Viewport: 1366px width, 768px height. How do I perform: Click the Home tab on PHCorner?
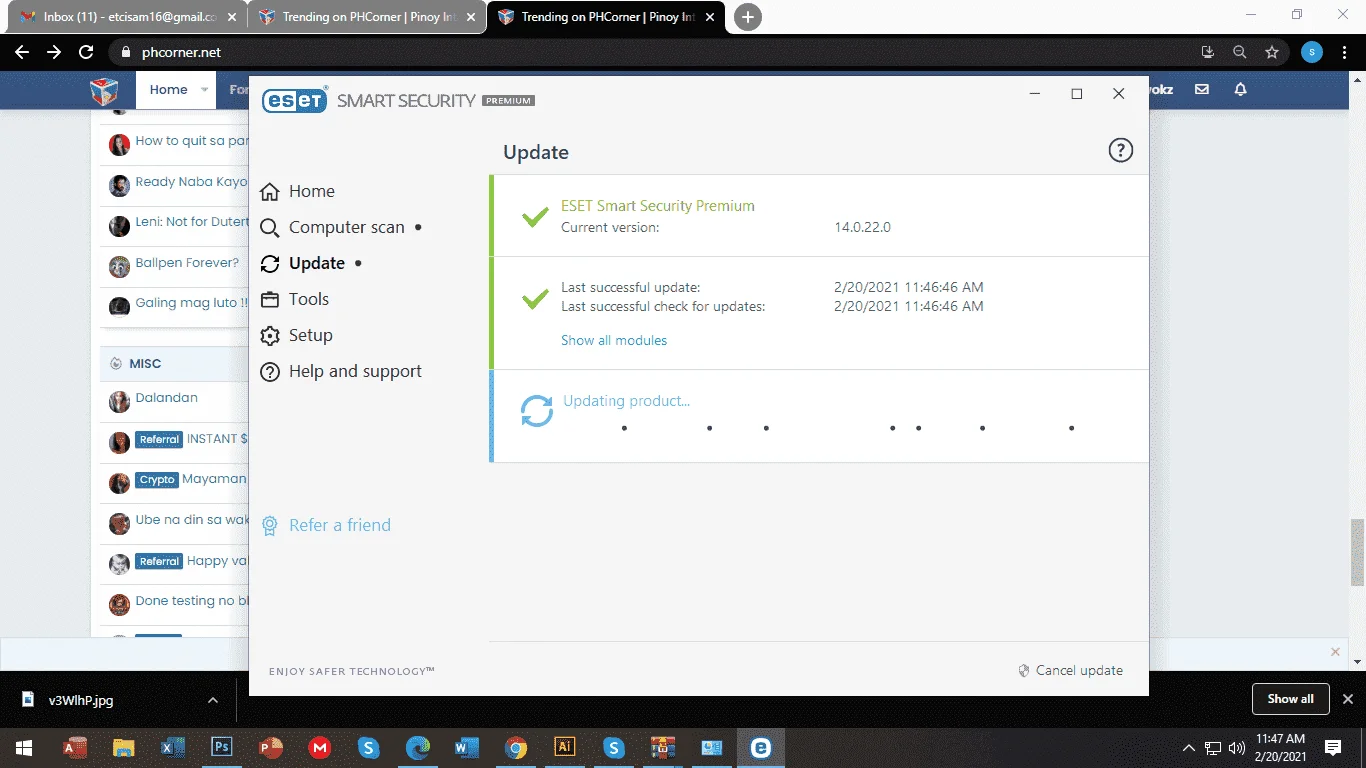[x=168, y=89]
